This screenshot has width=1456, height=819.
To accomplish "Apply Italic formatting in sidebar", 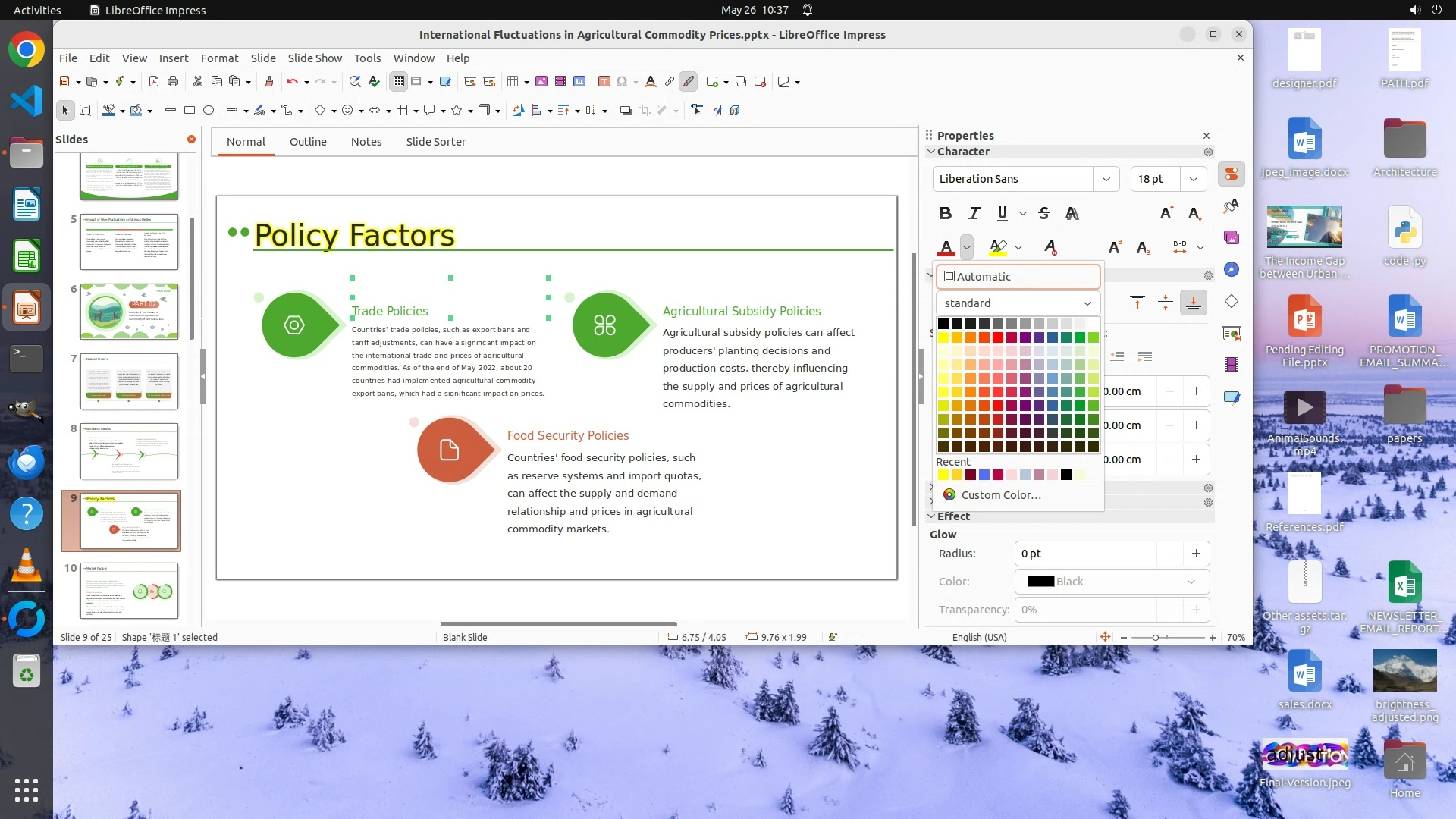I will (x=974, y=213).
